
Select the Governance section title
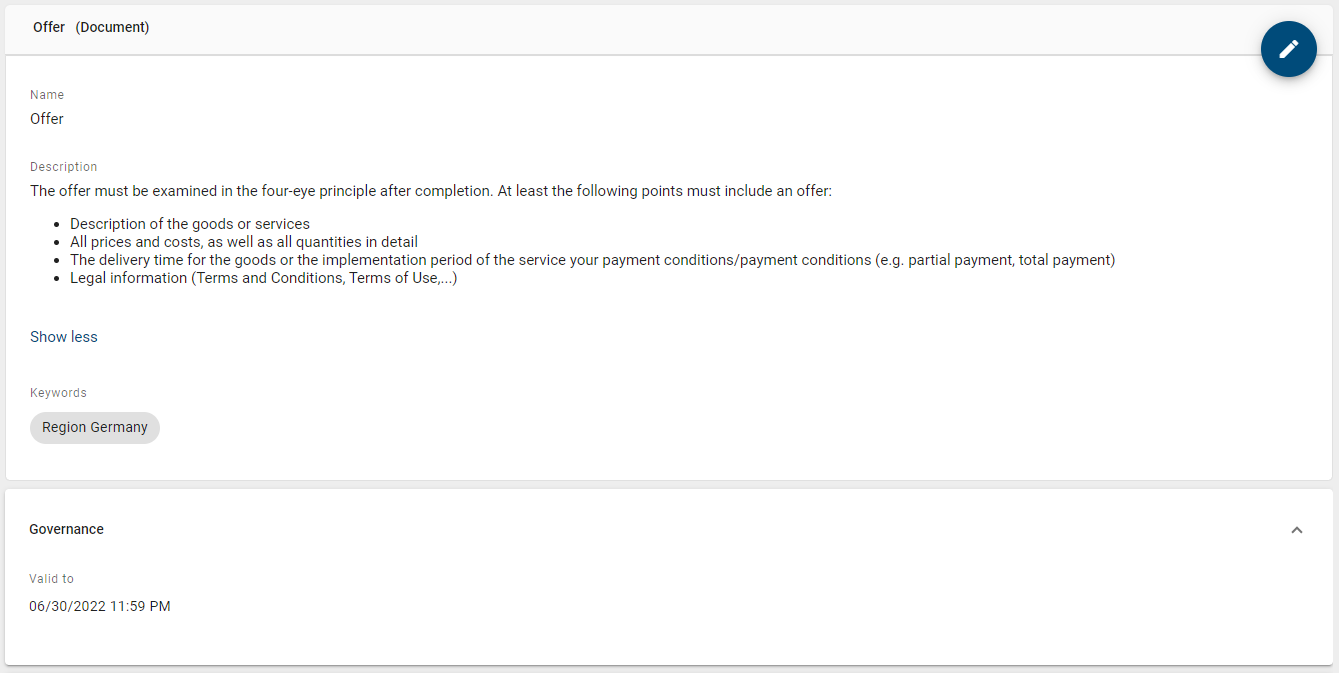(66, 529)
